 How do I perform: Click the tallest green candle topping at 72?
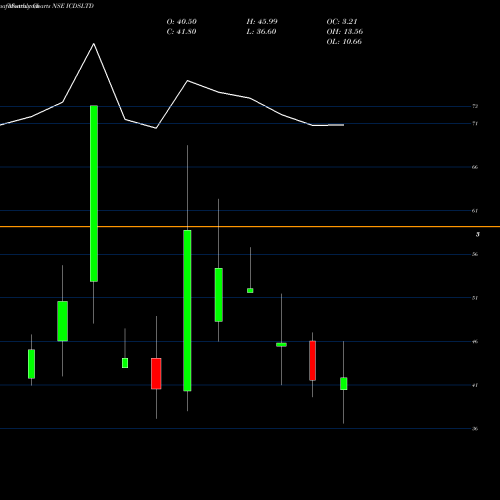(94, 194)
